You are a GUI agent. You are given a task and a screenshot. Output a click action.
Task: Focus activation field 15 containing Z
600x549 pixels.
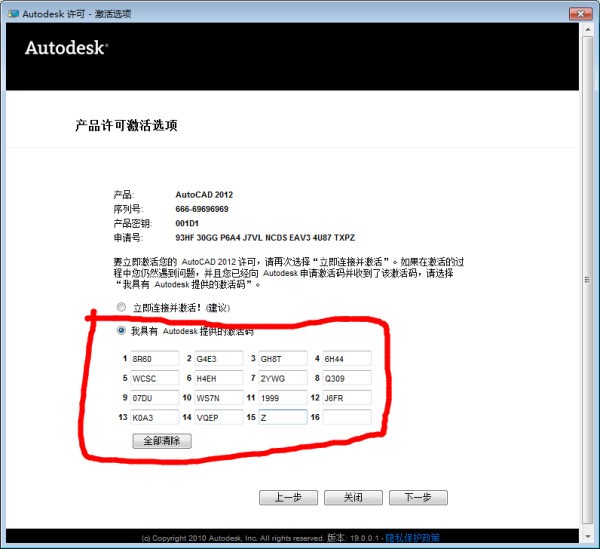[x=282, y=417]
